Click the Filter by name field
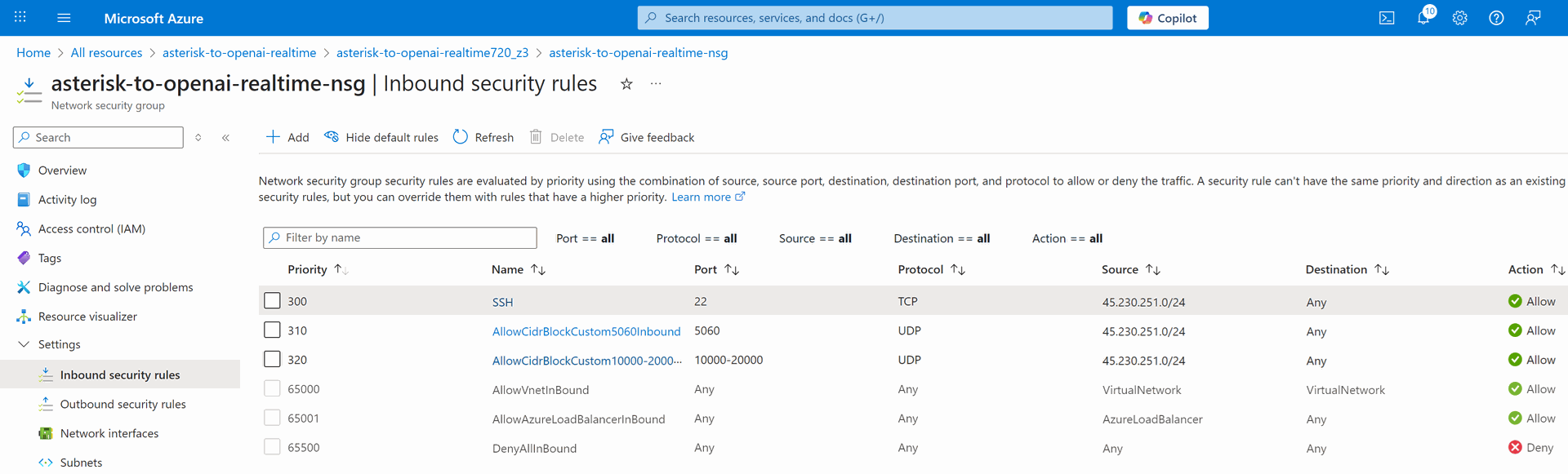This screenshot has height=474, width=1568. (x=400, y=237)
